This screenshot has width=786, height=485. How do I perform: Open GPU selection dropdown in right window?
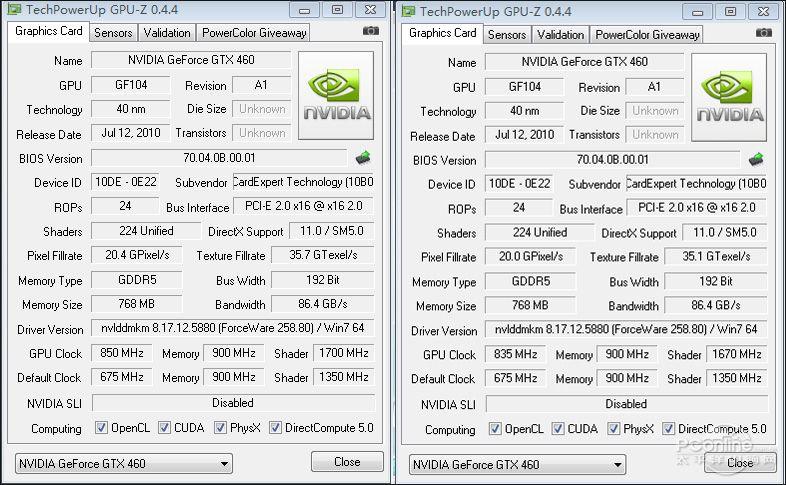[x=517, y=465]
